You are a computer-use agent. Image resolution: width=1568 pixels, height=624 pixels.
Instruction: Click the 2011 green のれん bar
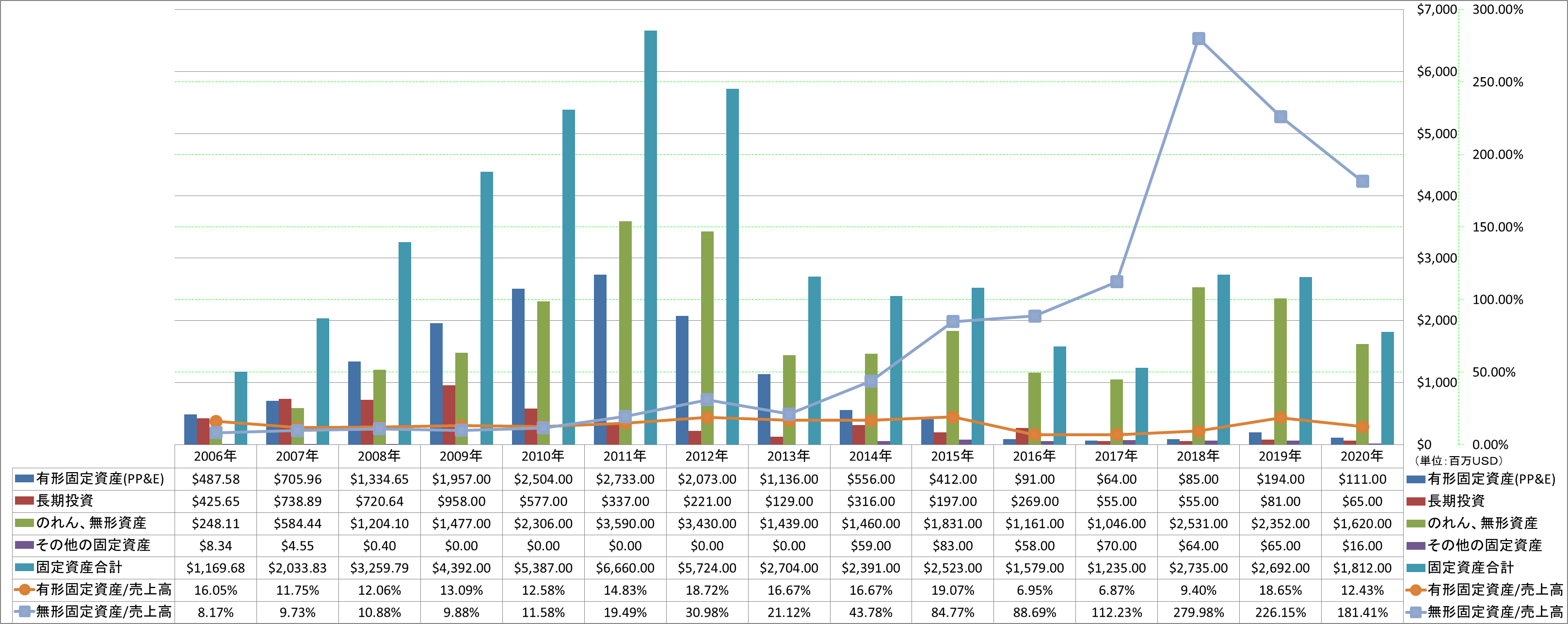pyautogui.click(x=625, y=333)
